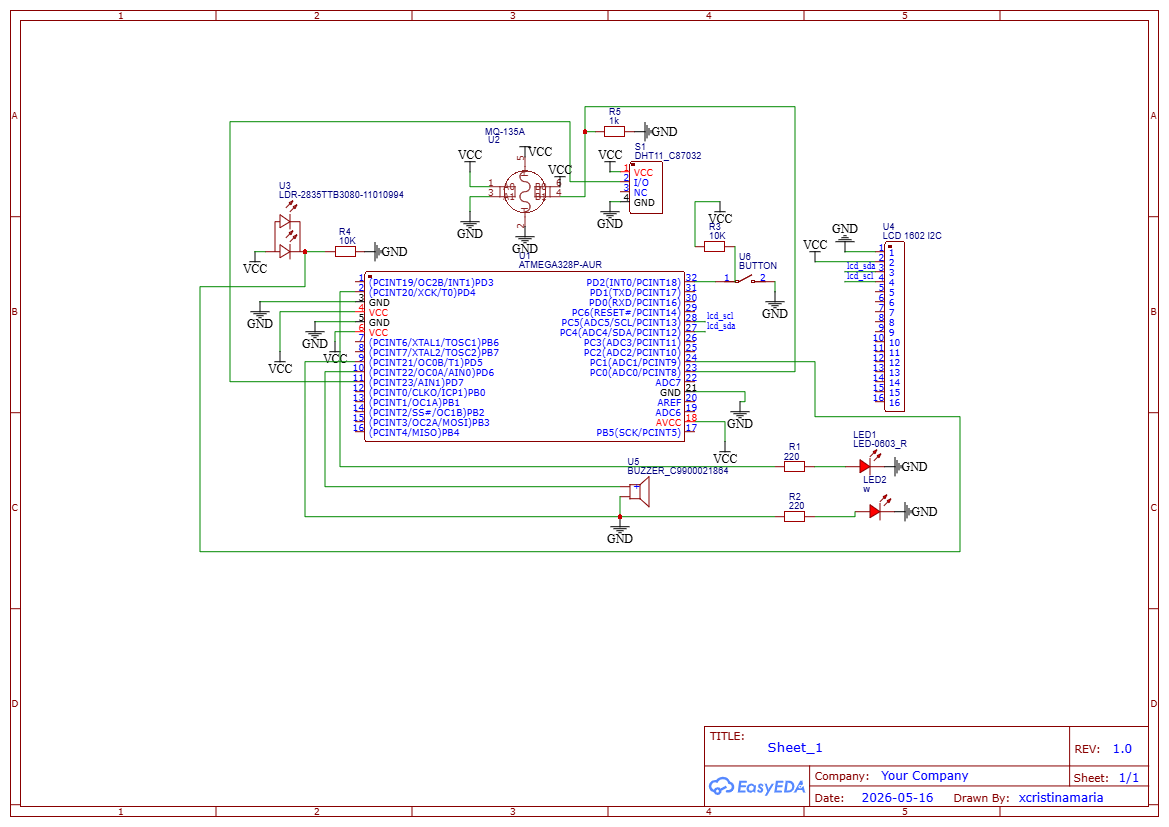Select the MQ-135A gas sensor symbol
The image size is (1169, 827).
524,192
